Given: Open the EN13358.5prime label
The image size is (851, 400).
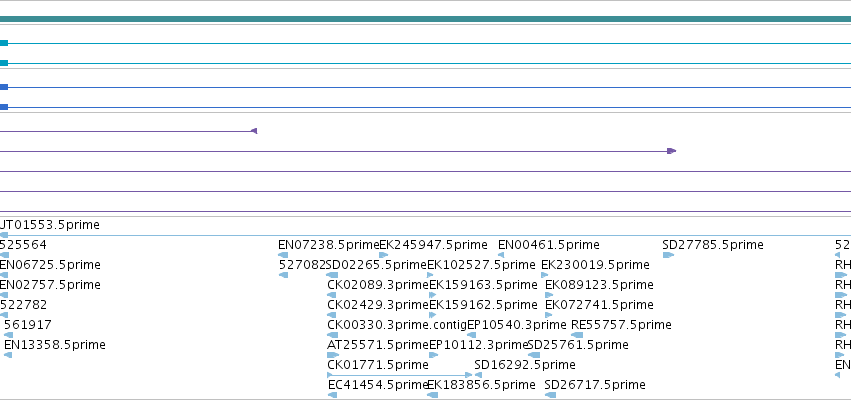Looking at the screenshot, I should 55,345.
